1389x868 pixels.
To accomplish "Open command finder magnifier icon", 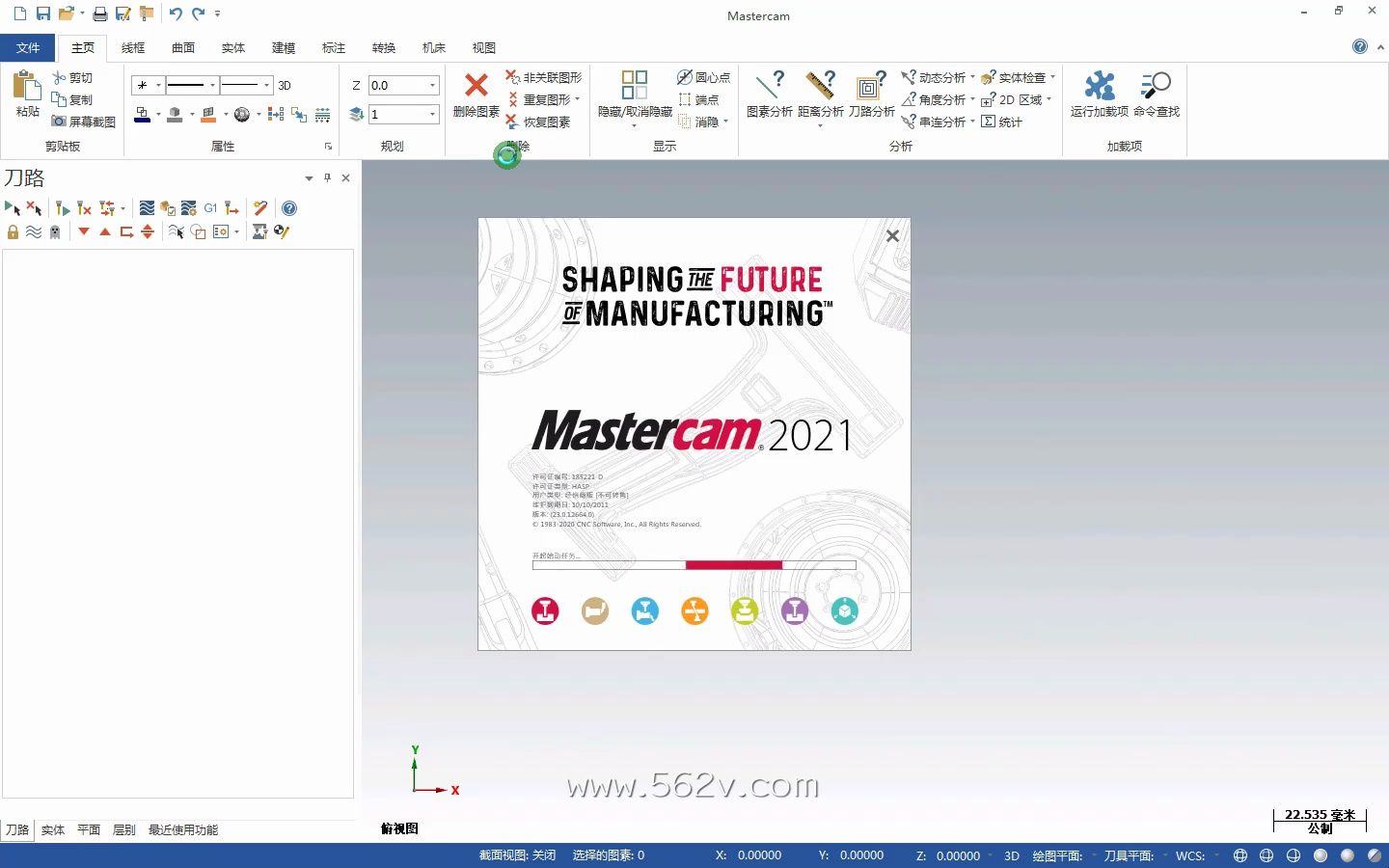I will pos(1156,95).
